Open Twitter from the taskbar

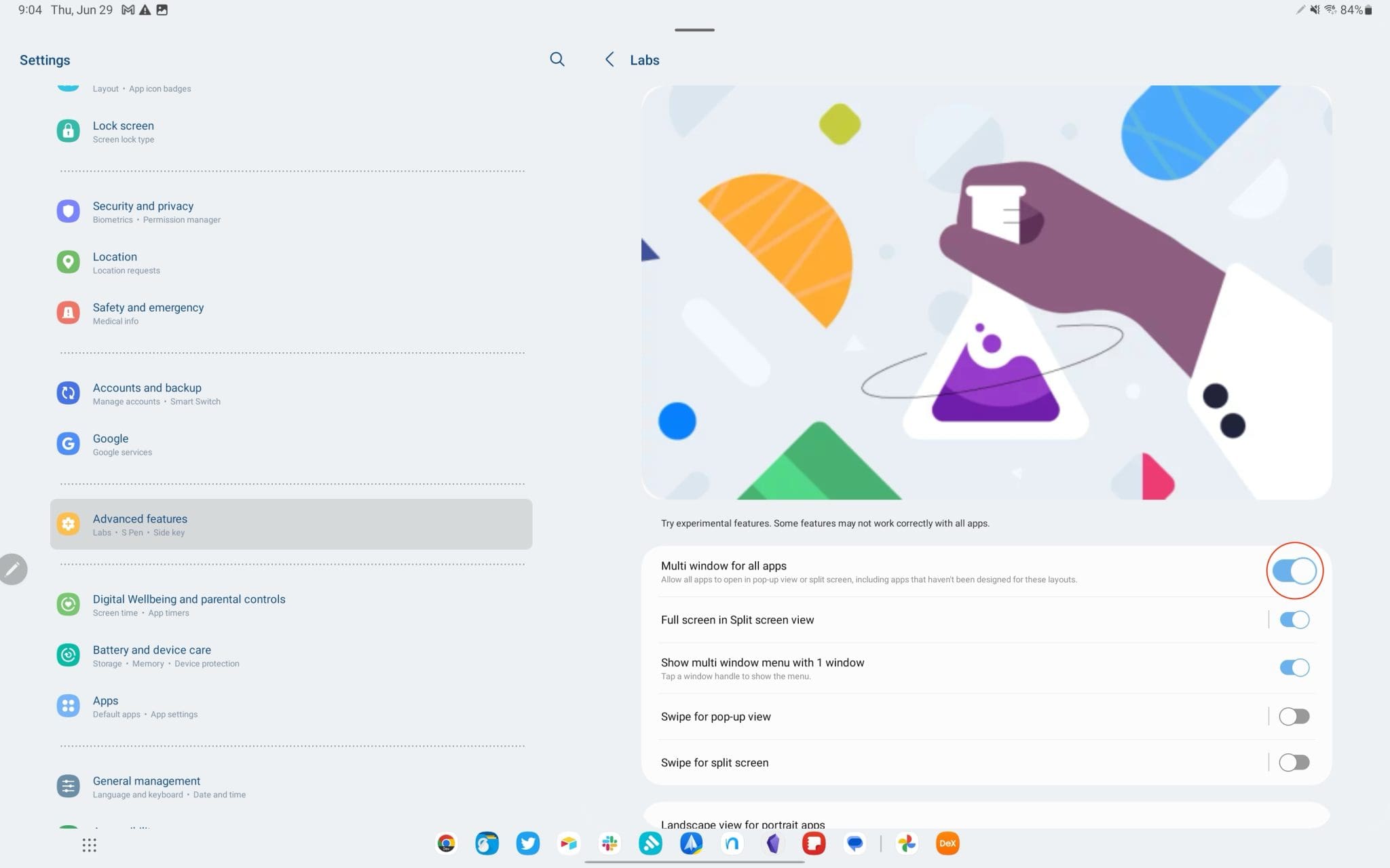point(528,844)
